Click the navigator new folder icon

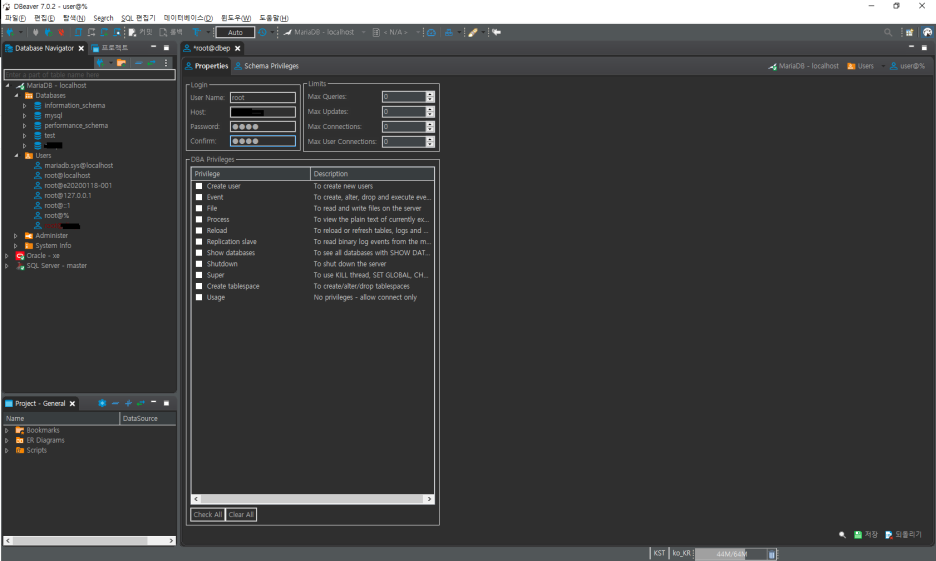click(122, 63)
